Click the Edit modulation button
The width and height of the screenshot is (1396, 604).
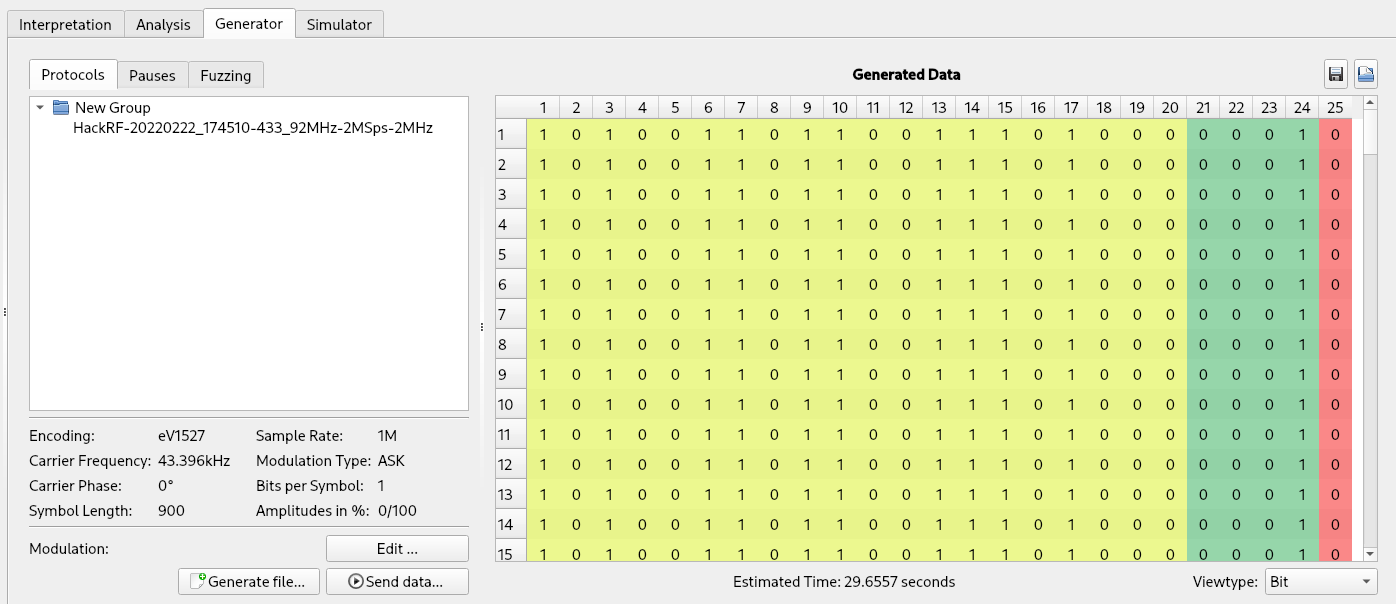[397, 549]
